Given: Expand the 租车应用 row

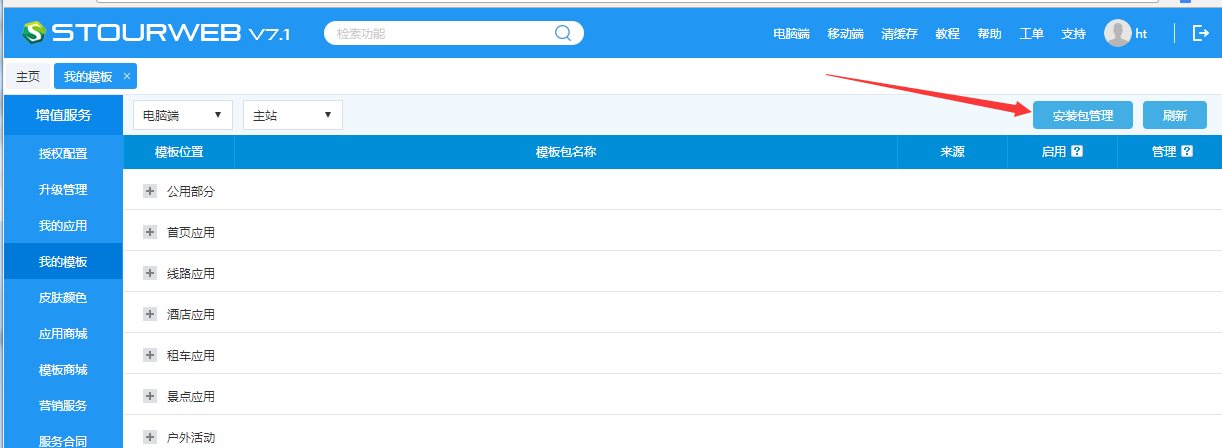Looking at the screenshot, I should point(150,355).
